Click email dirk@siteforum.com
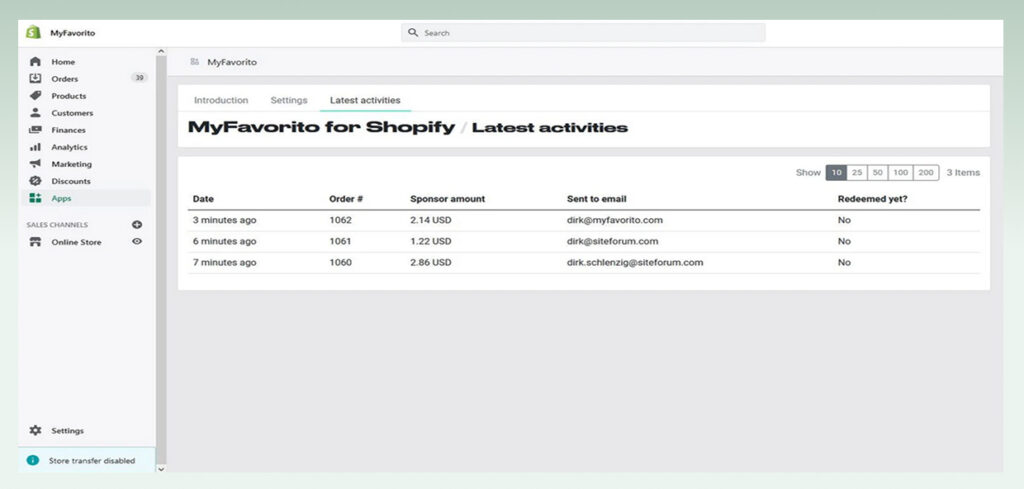 coord(613,241)
